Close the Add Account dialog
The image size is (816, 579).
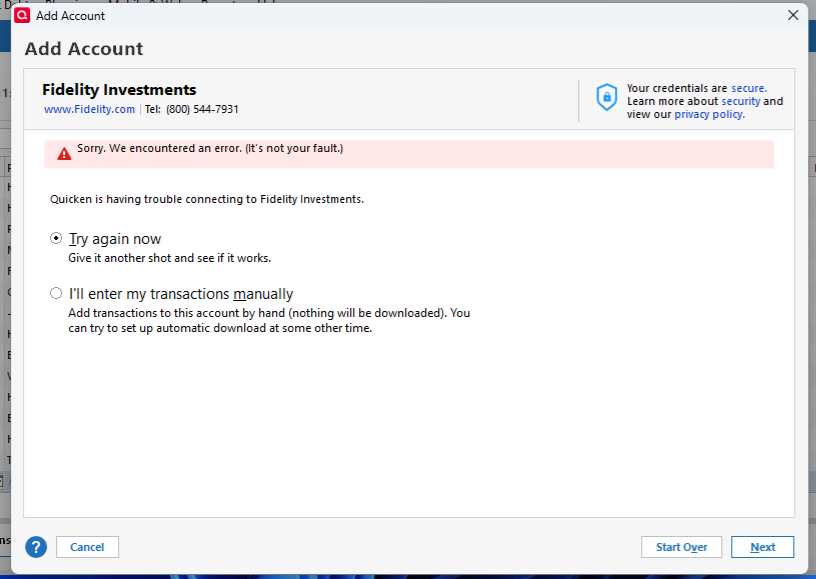(793, 15)
